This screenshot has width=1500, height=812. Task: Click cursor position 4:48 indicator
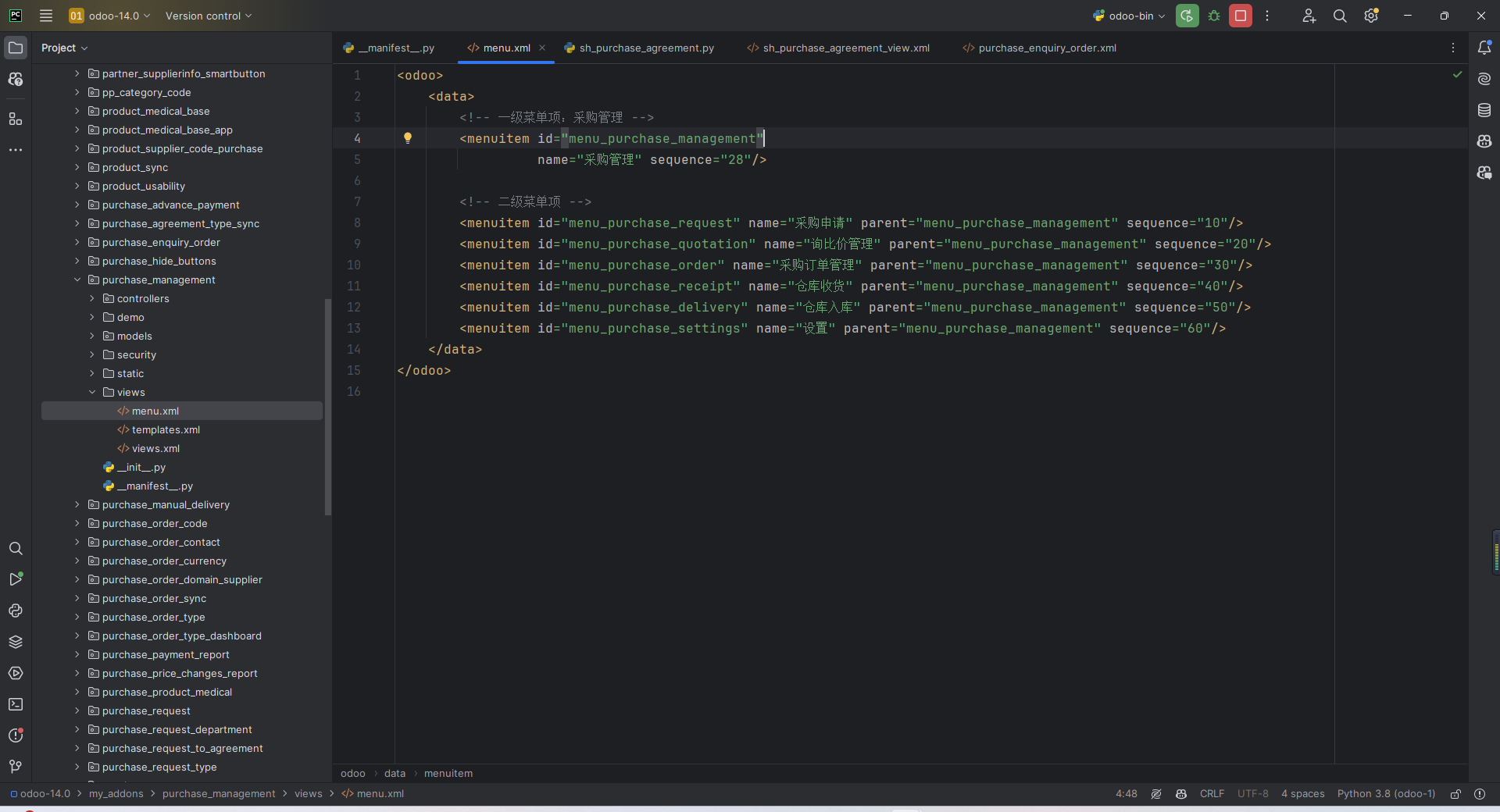pos(1126,794)
